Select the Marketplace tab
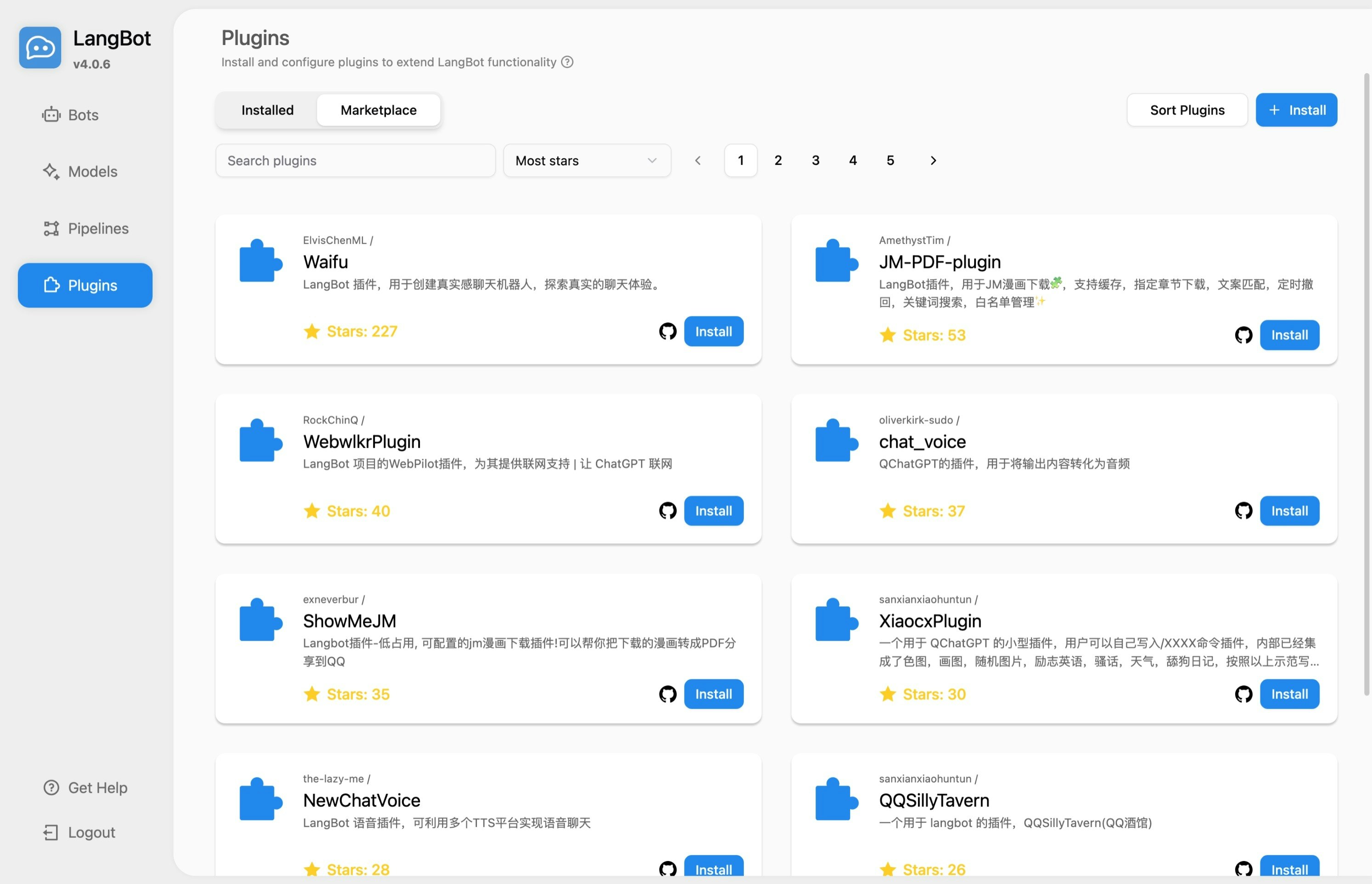Image resolution: width=1372 pixels, height=884 pixels. [x=379, y=110]
